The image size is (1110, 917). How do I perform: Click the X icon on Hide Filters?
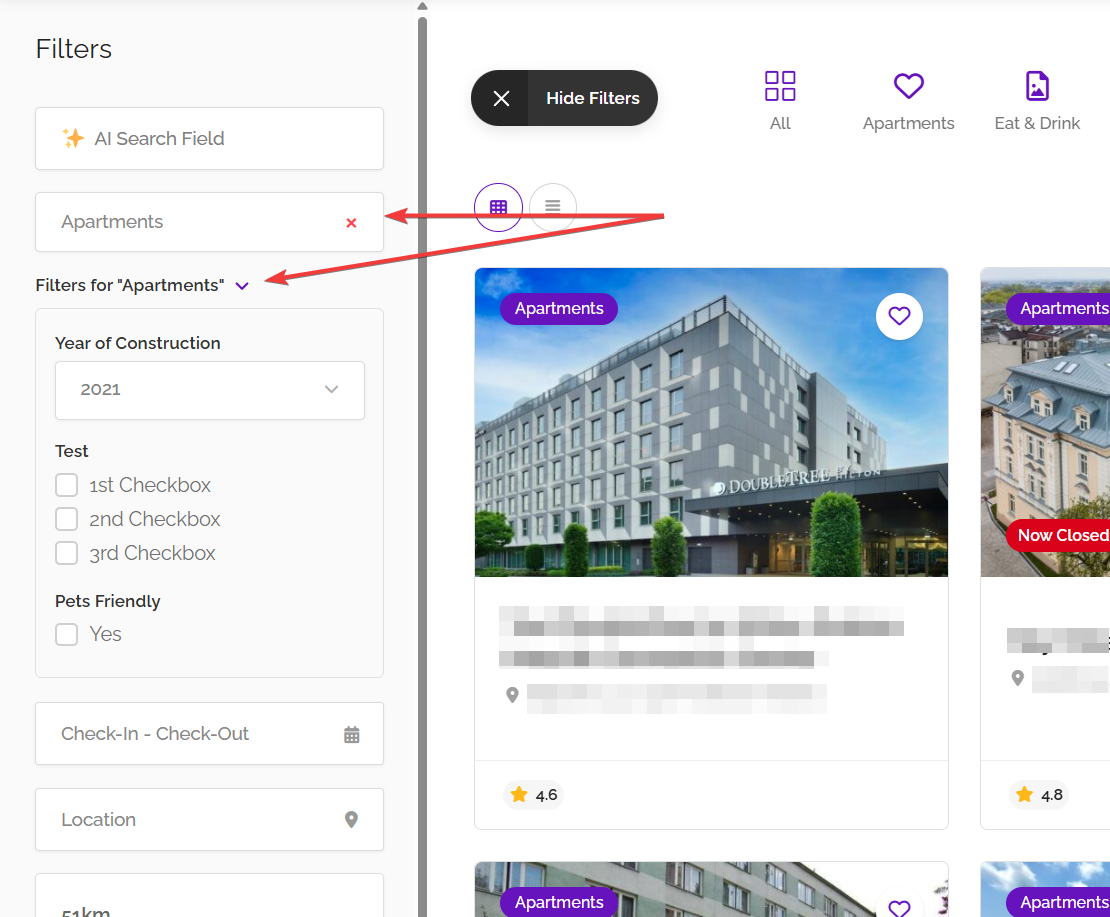point(501,98)
